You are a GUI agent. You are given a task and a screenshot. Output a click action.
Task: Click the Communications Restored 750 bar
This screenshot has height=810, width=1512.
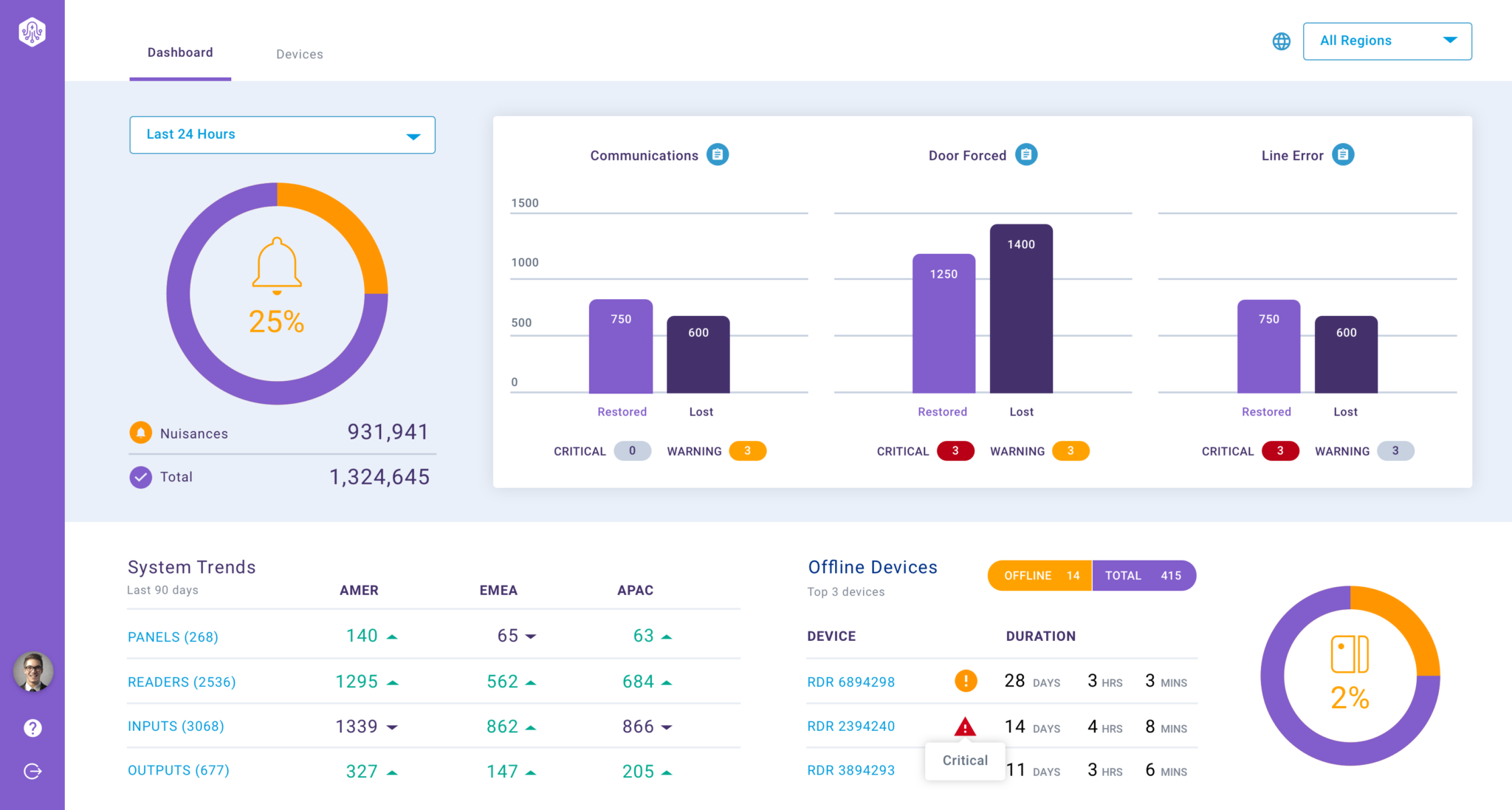621,346
